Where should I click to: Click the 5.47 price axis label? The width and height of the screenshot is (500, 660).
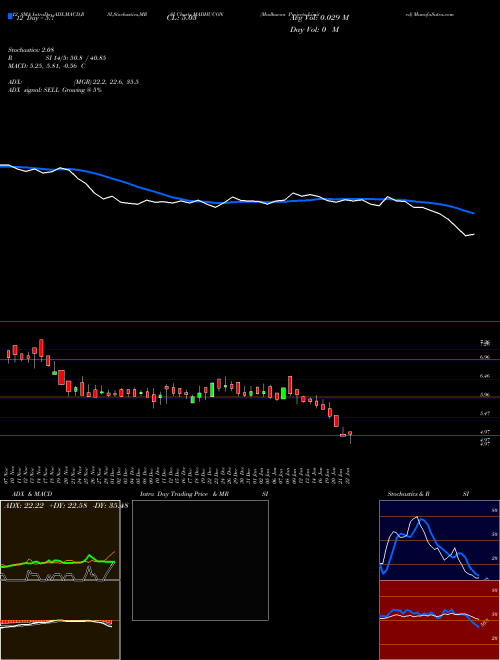click(484, 413)
